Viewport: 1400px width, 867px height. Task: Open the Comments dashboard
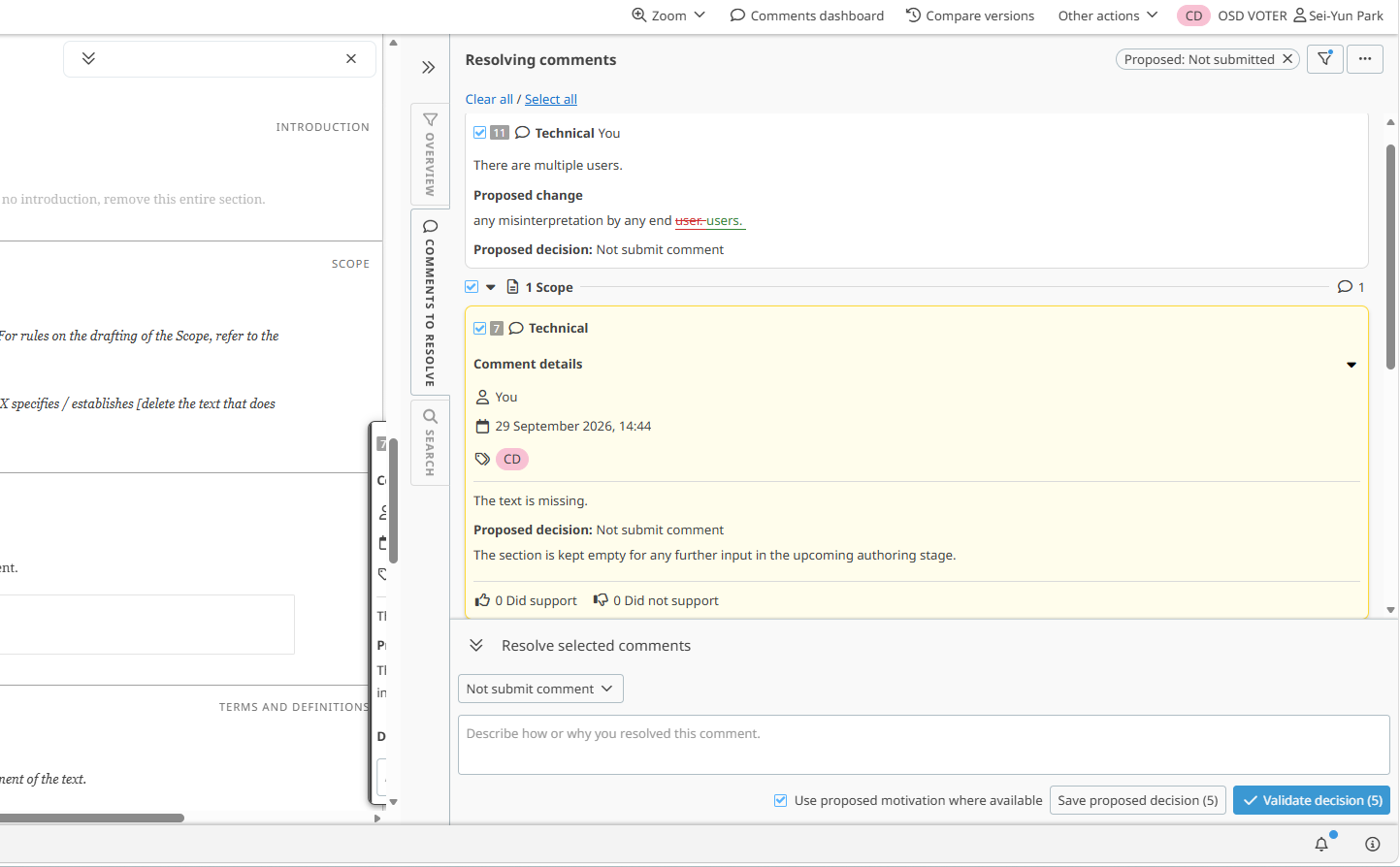pyautogui.click(x=807, y=16)
